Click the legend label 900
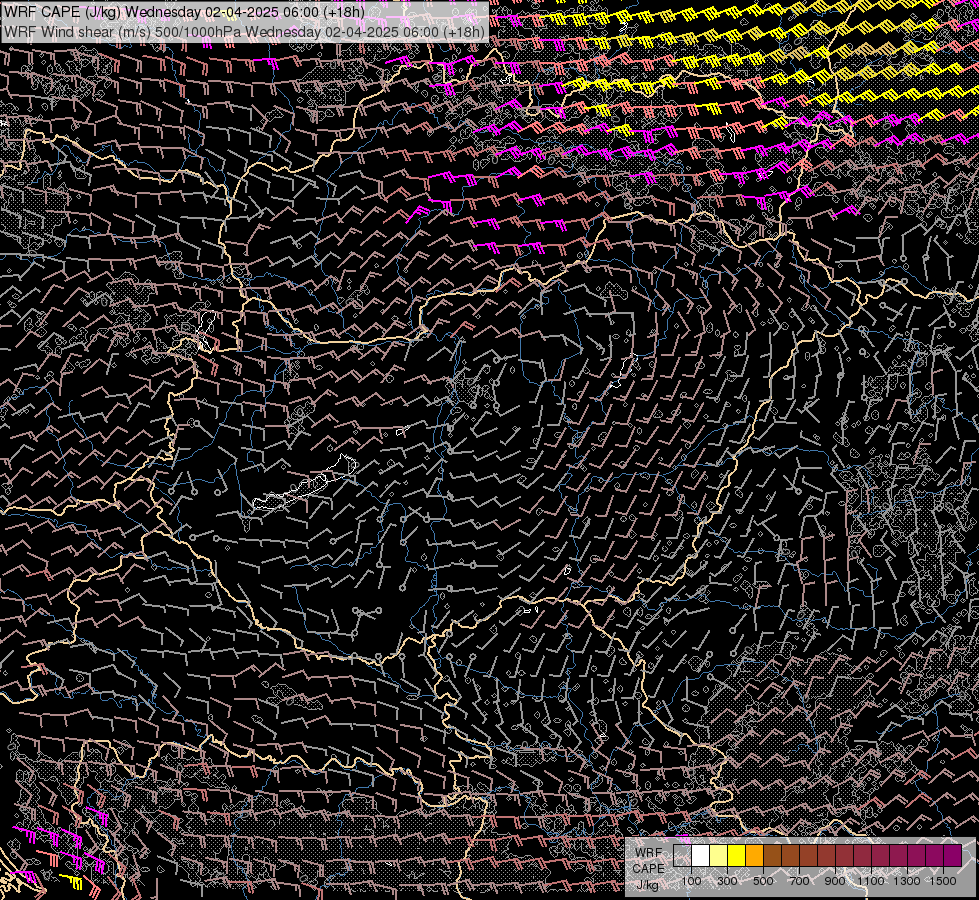Viewport: 979px width, 900px height. click(x=835, y=881)
